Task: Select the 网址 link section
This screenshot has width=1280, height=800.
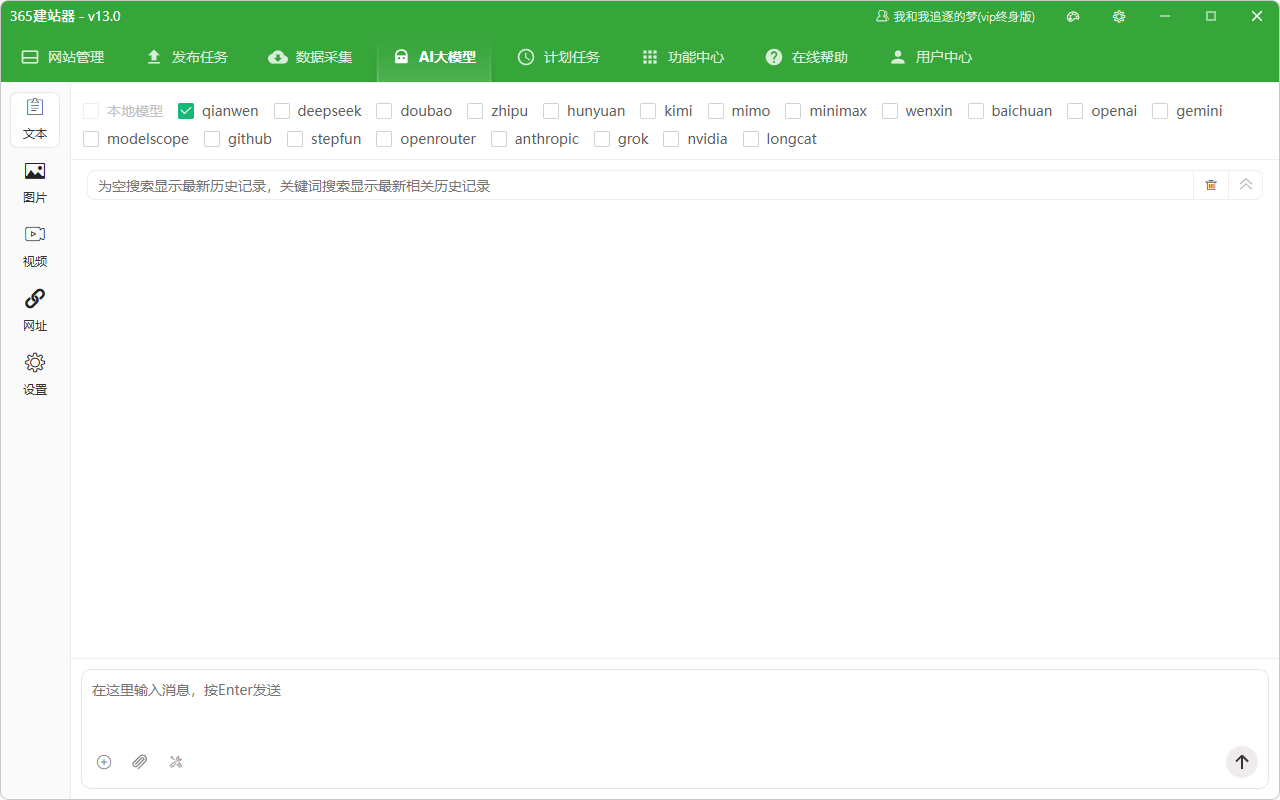Action: pos(35,312)
